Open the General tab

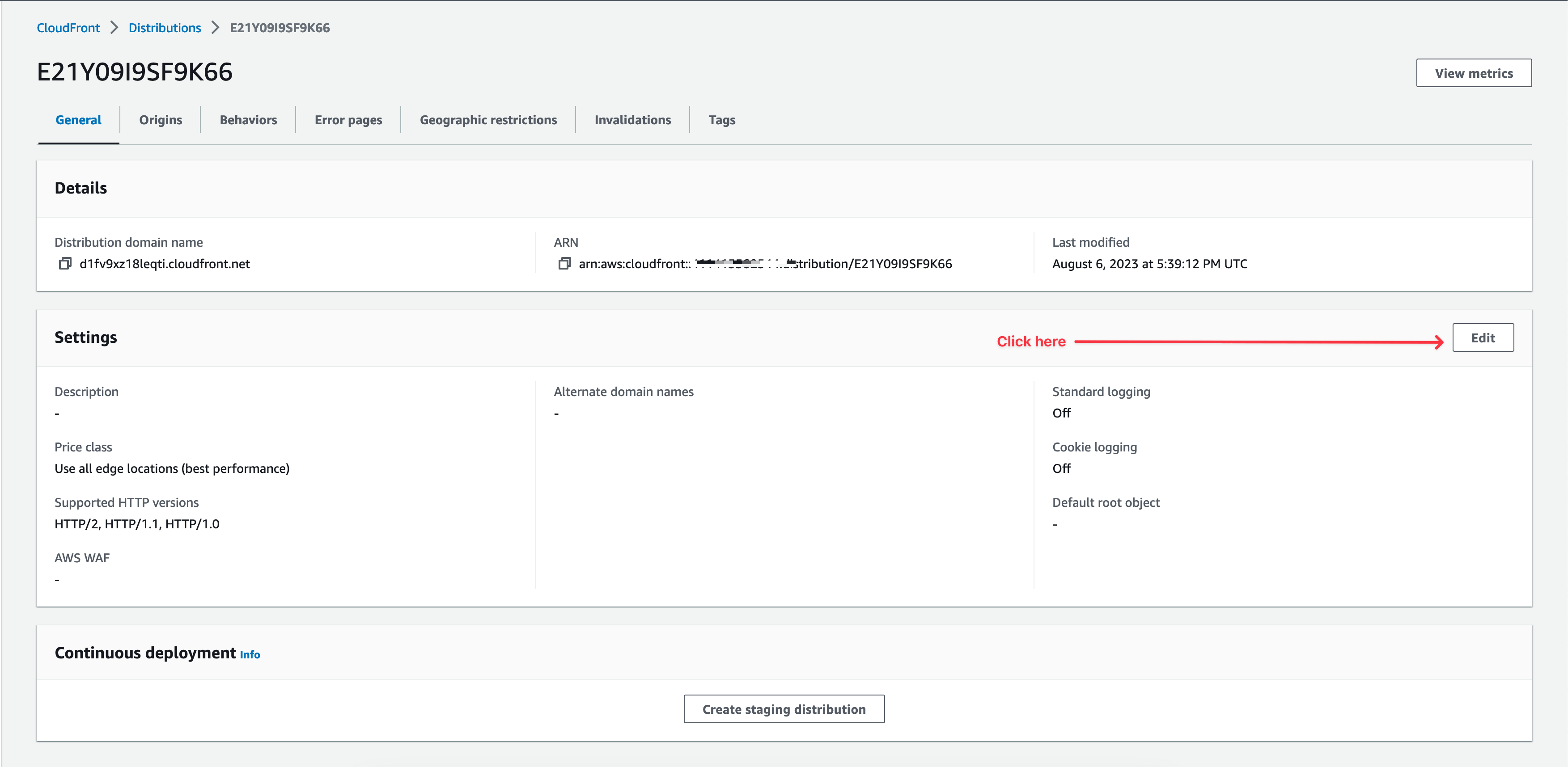point(79,120)
